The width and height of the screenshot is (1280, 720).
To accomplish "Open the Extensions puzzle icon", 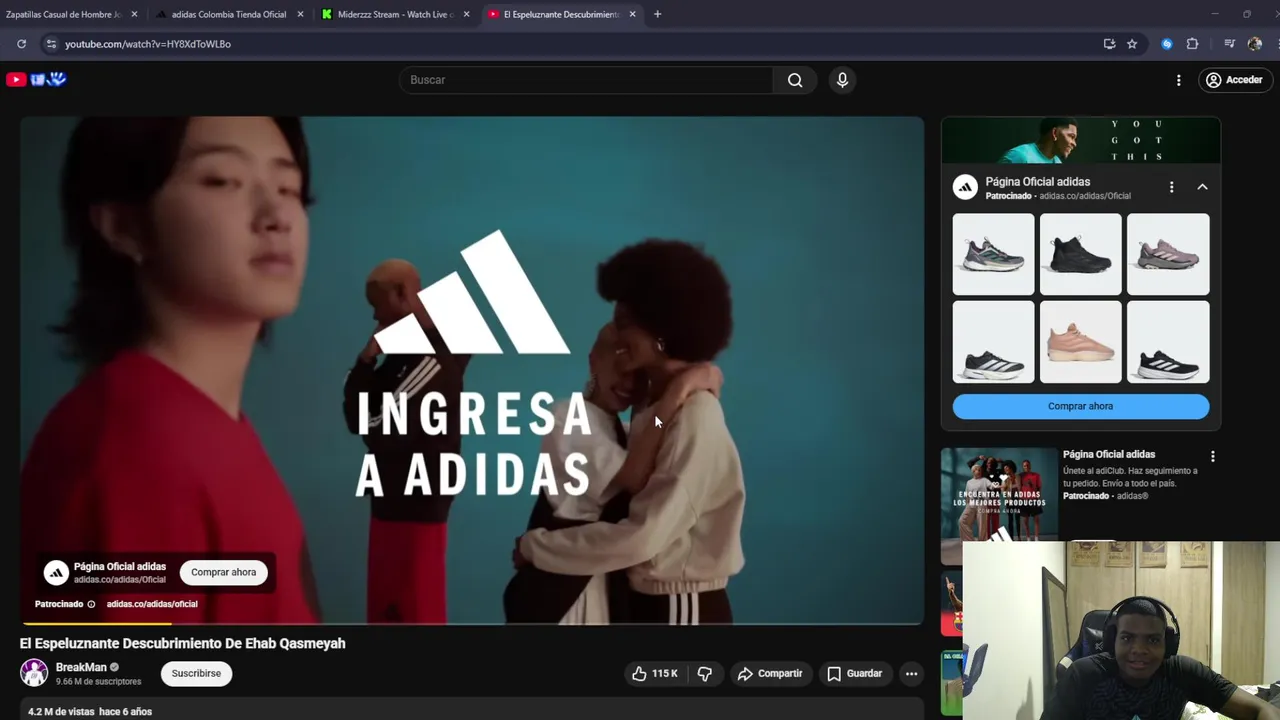I will [x=1192, y=44].
